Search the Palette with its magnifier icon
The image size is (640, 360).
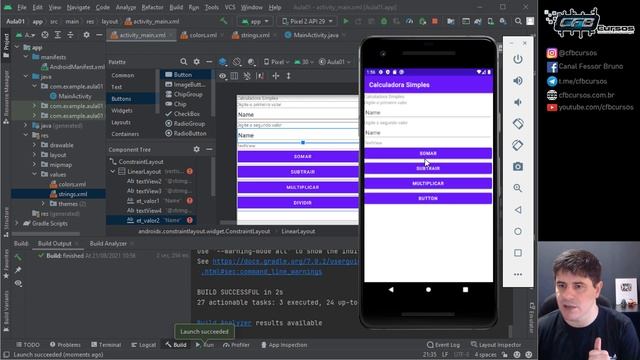click(184, 62)
